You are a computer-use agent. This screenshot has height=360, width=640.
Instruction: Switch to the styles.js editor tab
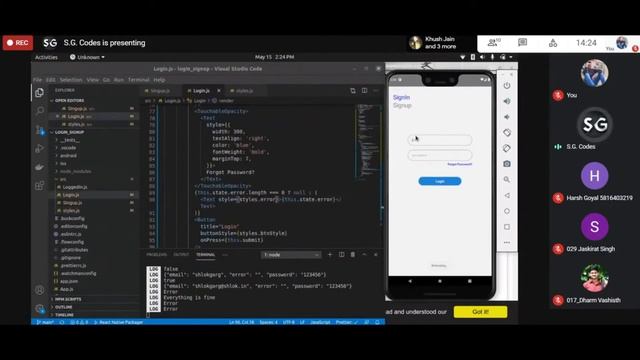click(244, 91)
